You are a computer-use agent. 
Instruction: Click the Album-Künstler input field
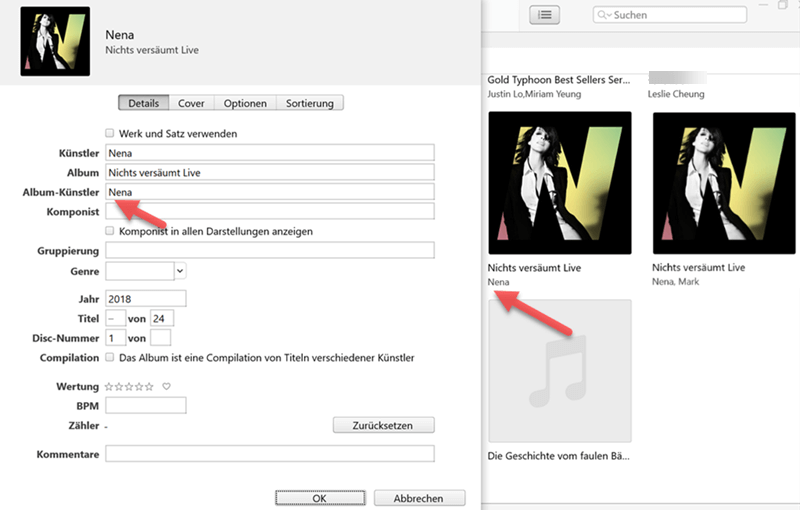[x=270, y=192]
